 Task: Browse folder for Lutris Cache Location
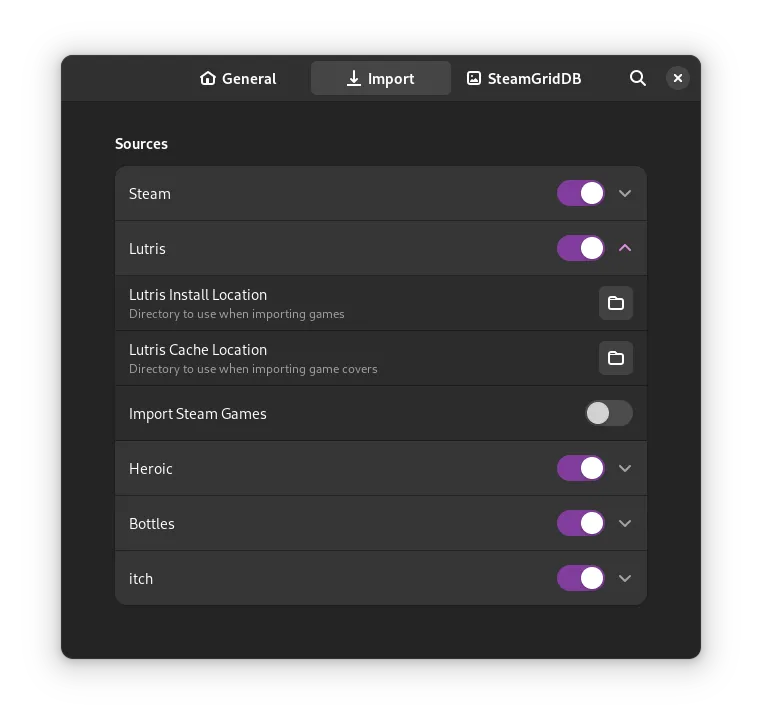point(616,358)
